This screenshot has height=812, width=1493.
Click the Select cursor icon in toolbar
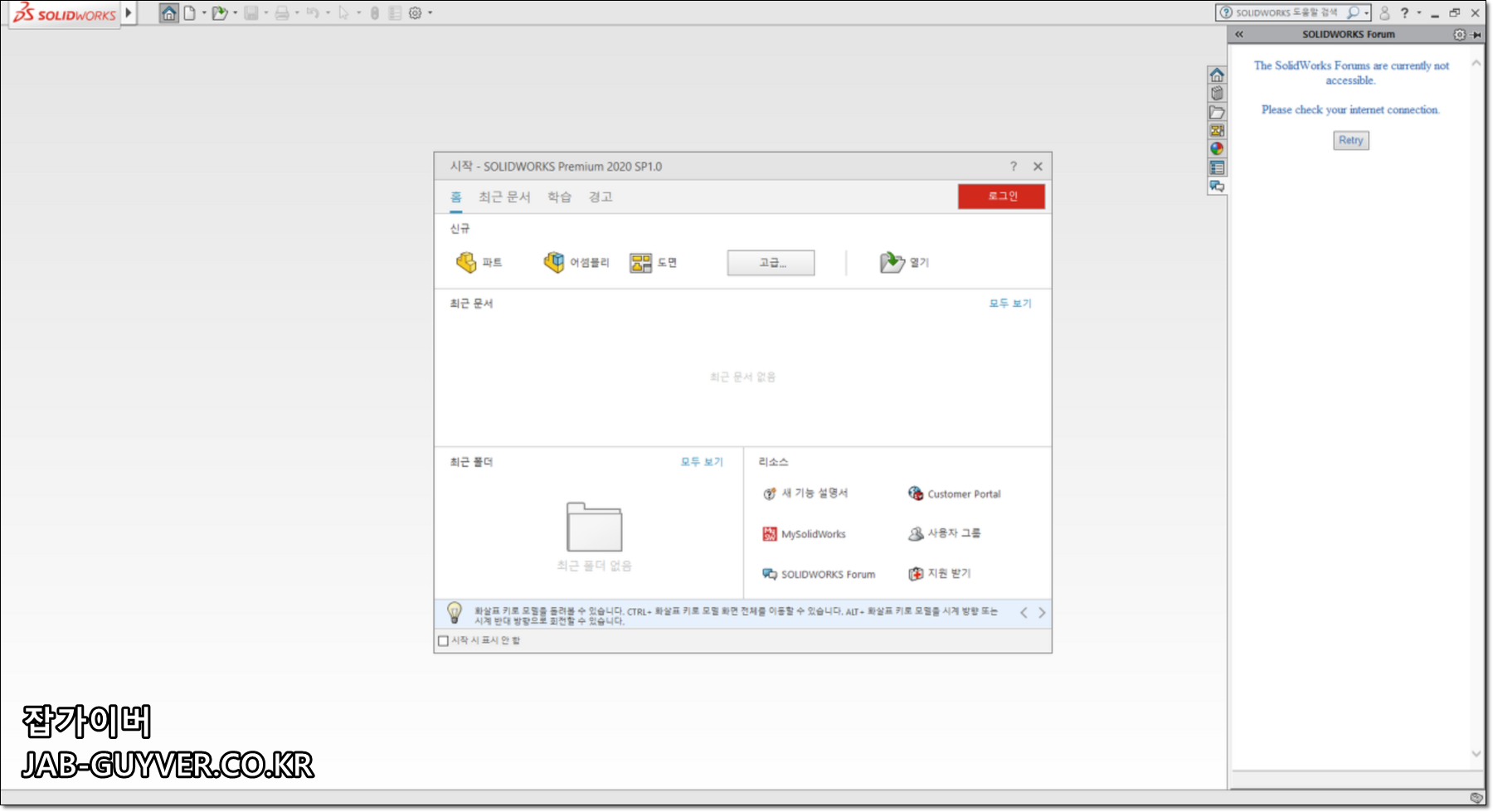point(343,13)
